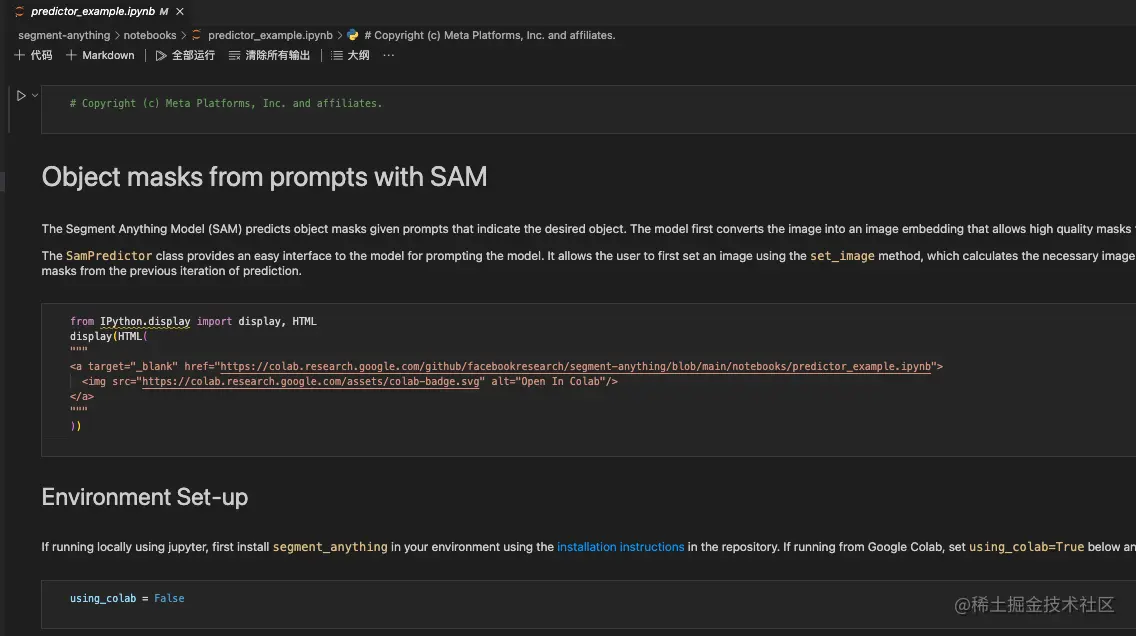This screenshot has height=636, width=1136.
Task: Add a new Markdown cell
Action: (100, 55)
